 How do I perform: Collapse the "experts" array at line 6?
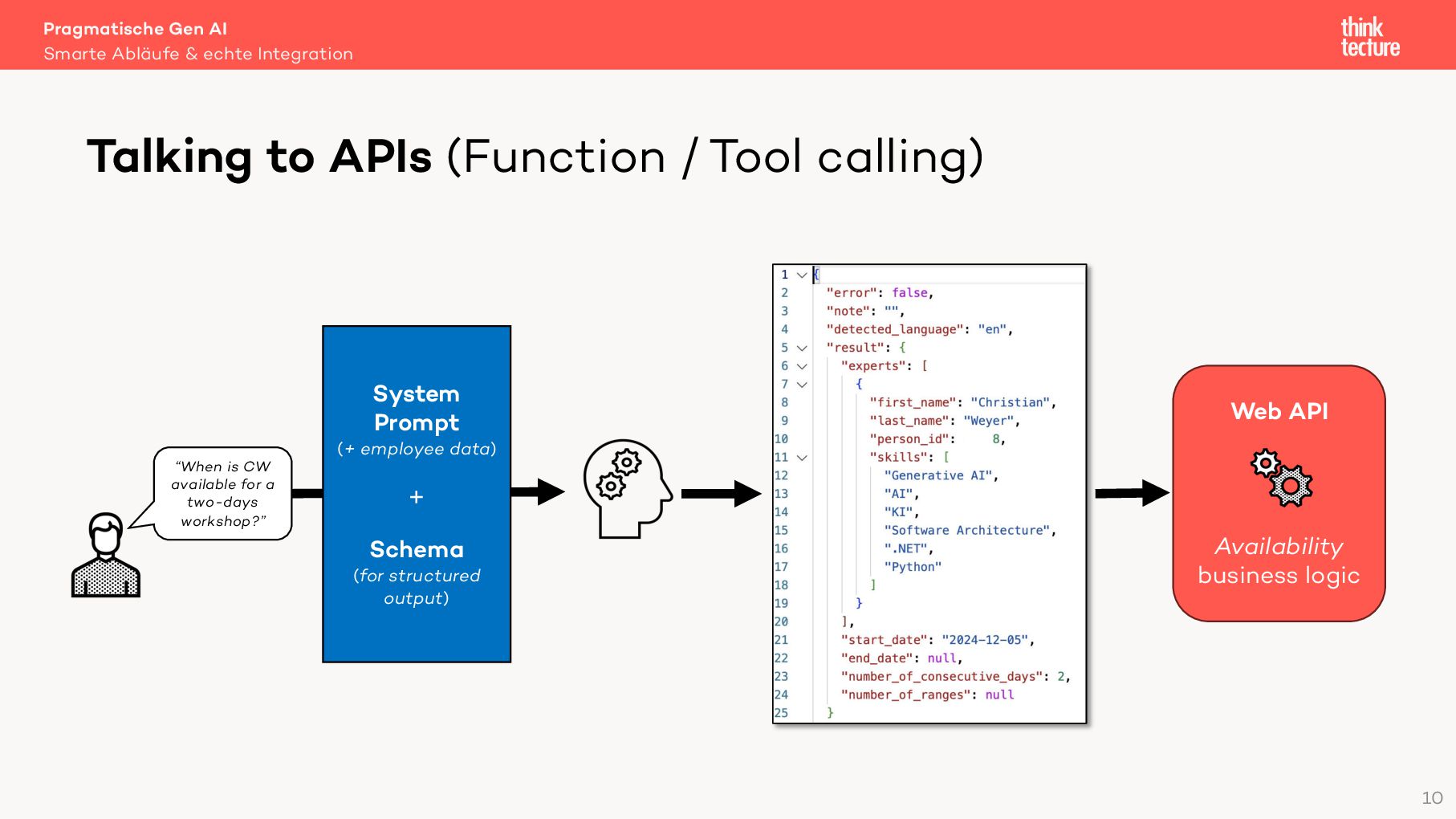[801, 366]
